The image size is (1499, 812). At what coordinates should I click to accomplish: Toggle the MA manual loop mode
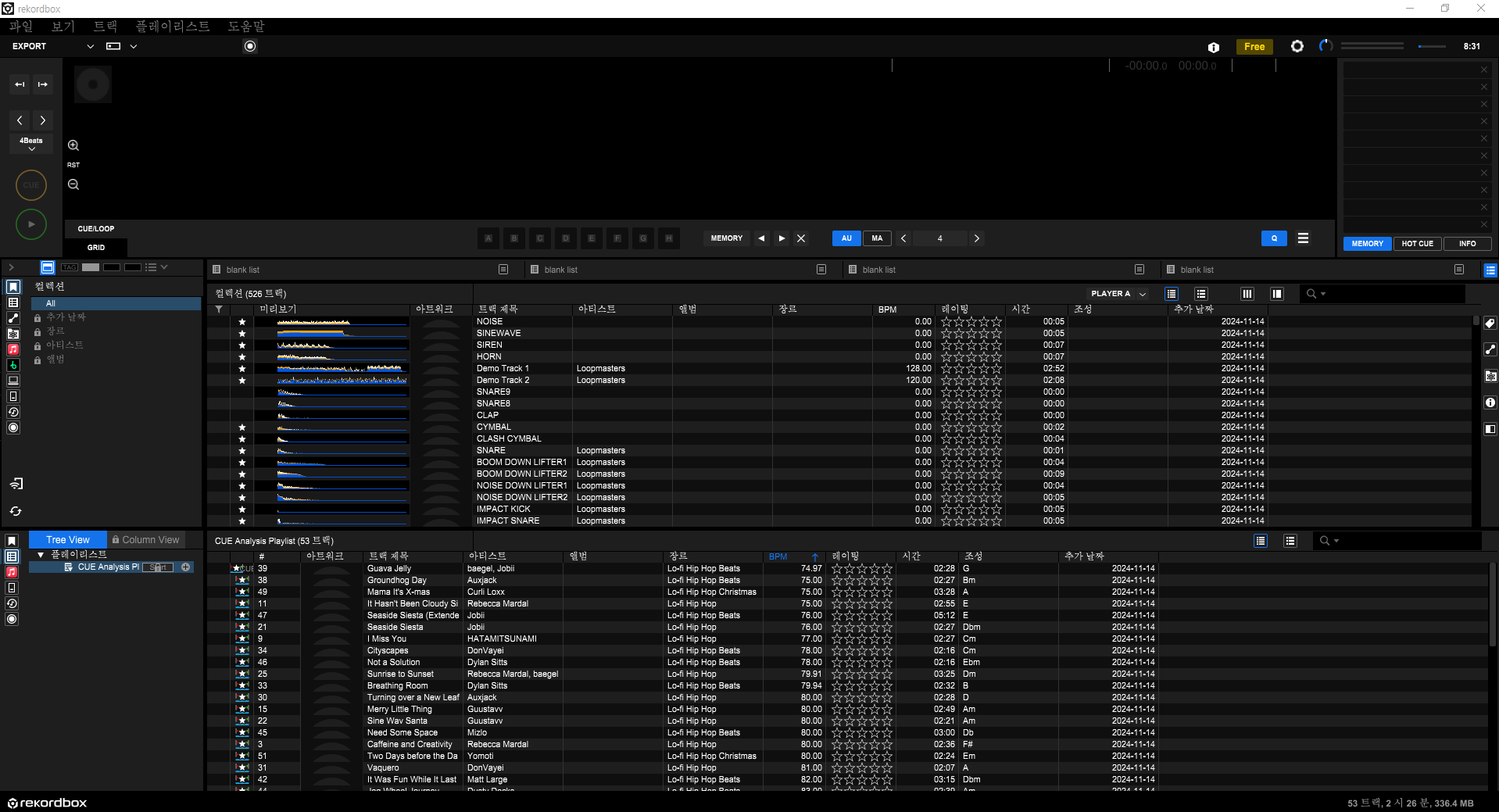point(877,238)
